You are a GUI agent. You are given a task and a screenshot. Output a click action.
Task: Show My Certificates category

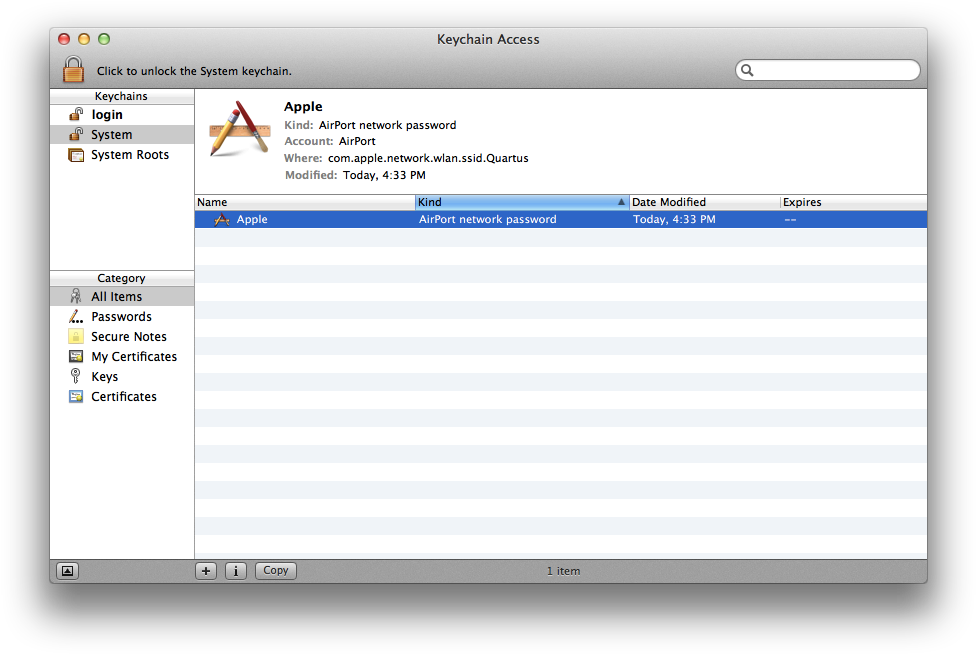coord(133,357)
